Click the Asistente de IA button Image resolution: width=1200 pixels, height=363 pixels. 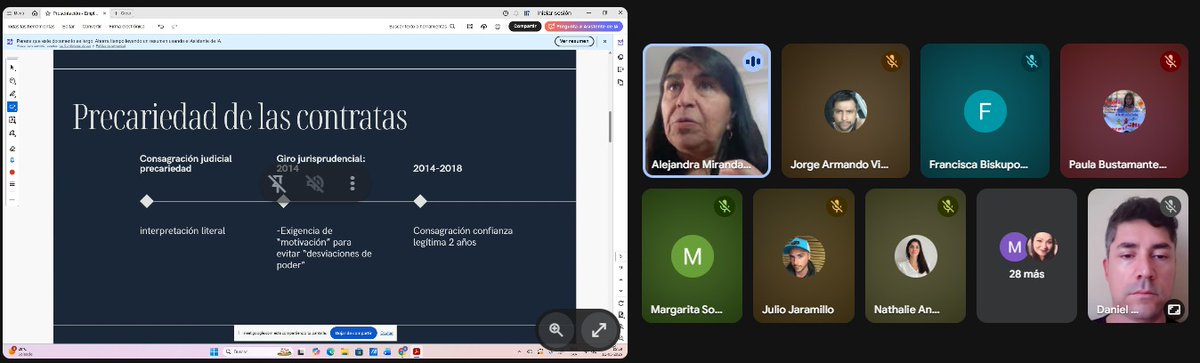pos(584,26)
